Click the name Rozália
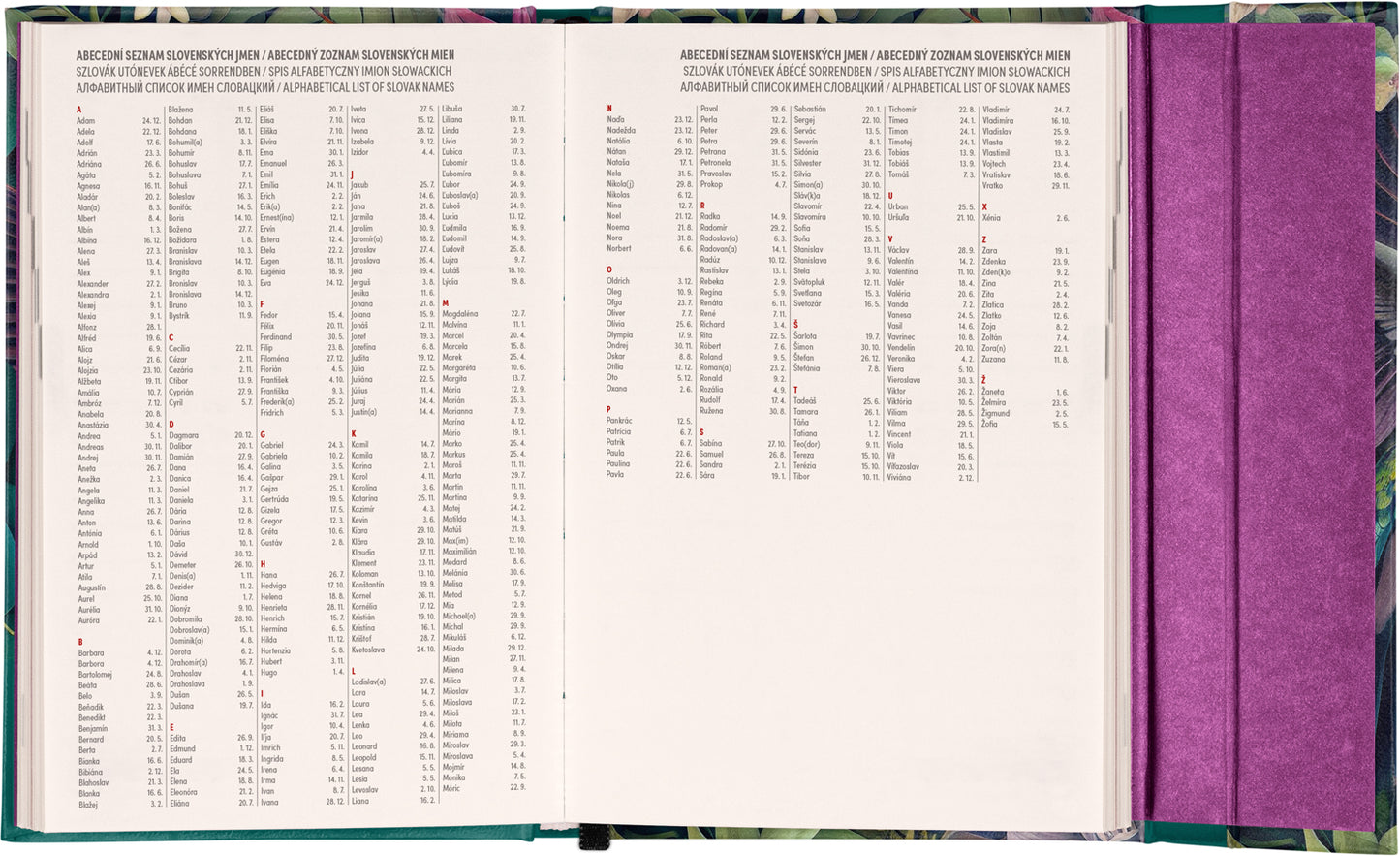 [712, 389]
